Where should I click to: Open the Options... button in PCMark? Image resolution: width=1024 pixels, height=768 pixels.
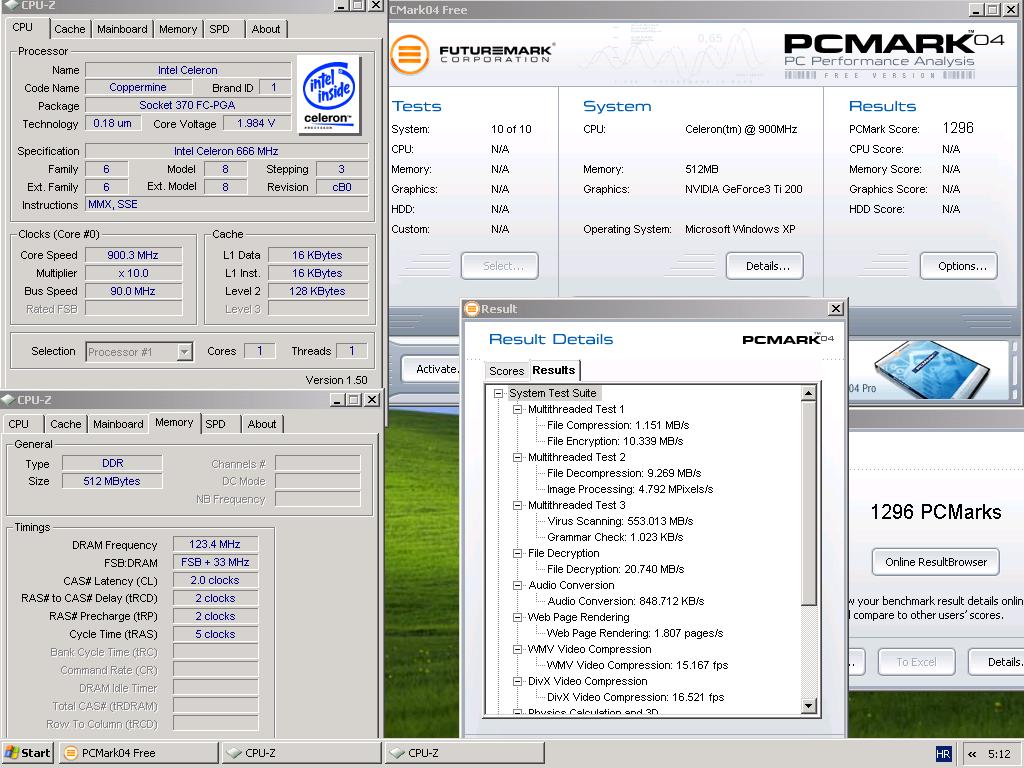click(x=959, y=266)
